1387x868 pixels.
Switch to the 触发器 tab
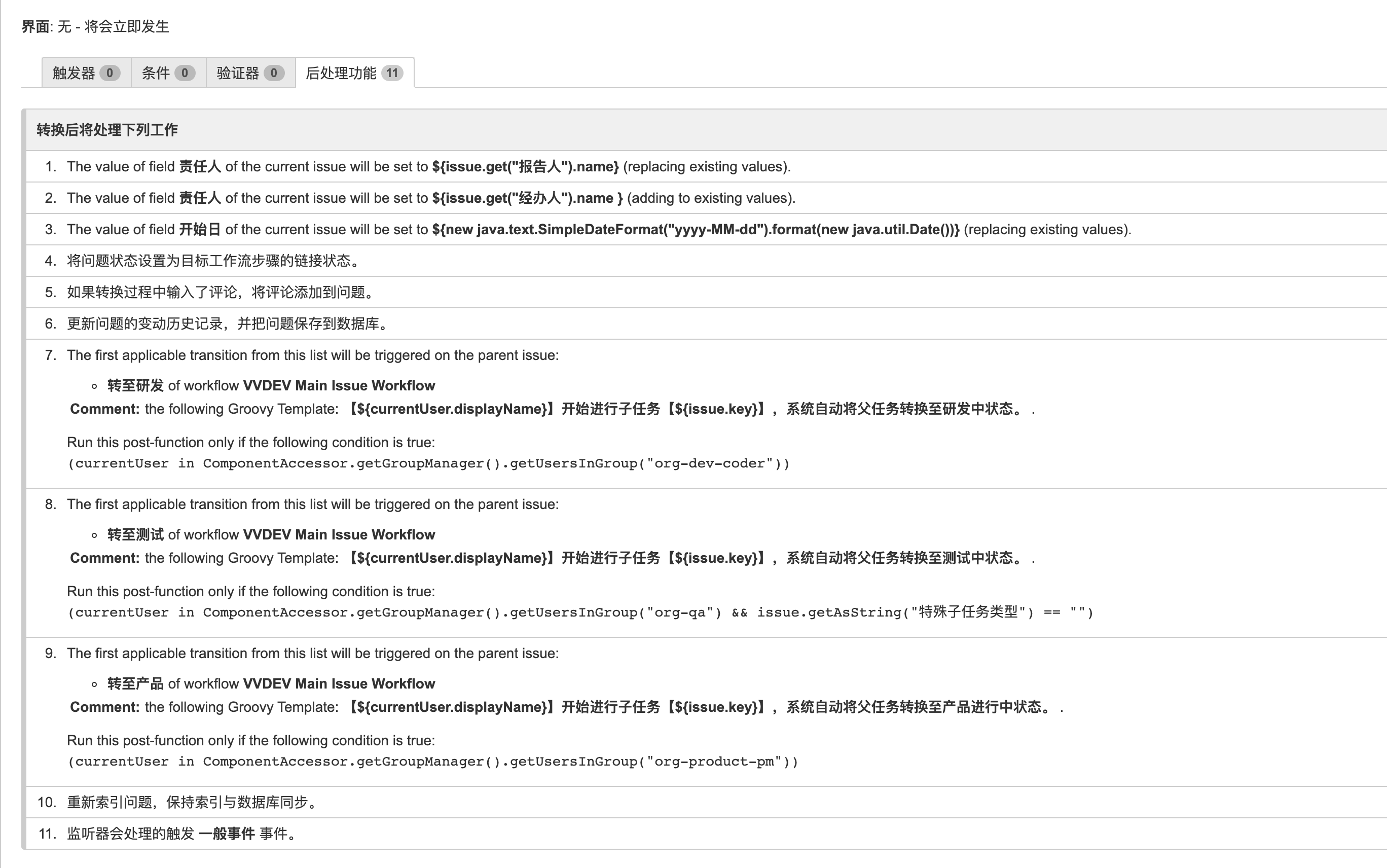74,73
